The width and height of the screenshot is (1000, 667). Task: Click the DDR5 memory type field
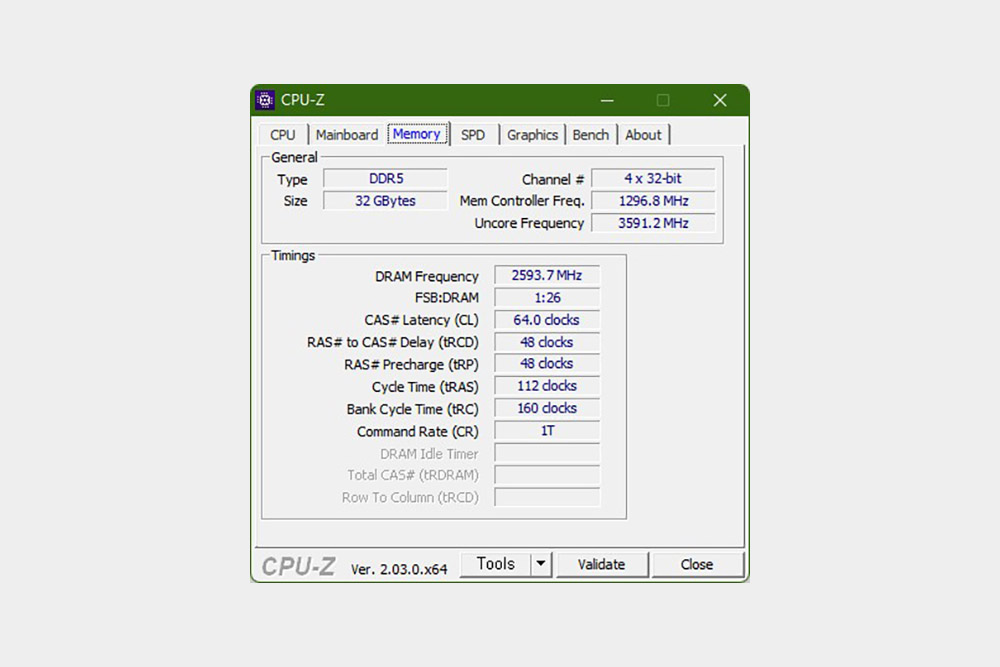(x=385, y=179)
